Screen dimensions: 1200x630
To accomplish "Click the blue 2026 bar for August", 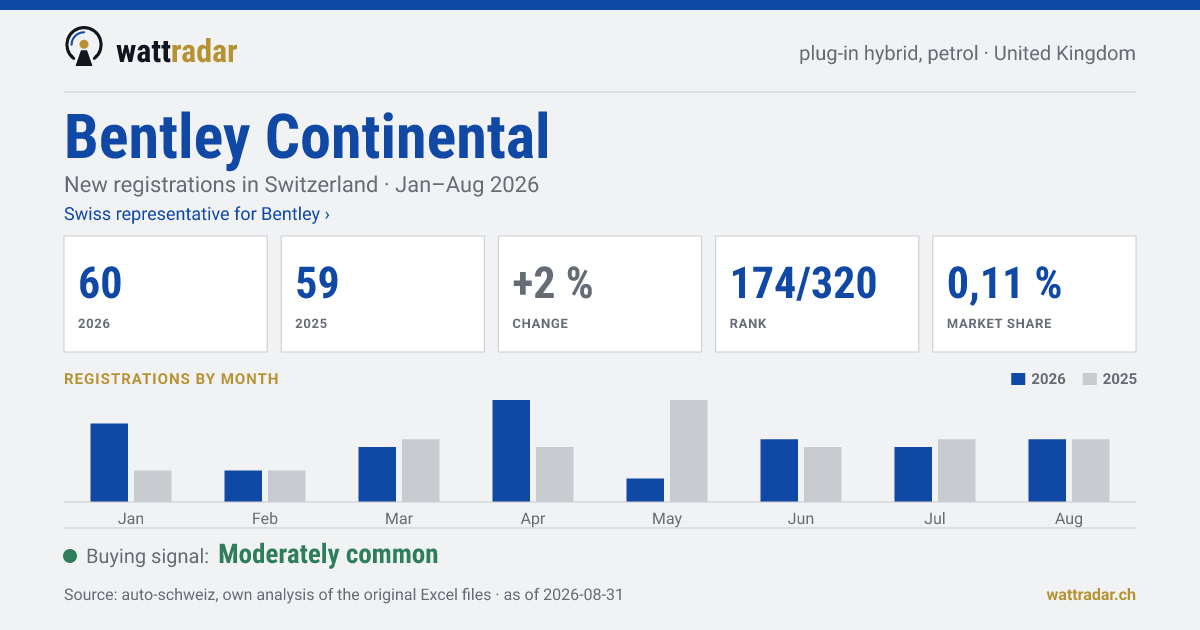I will click(x=1047, y=471).
